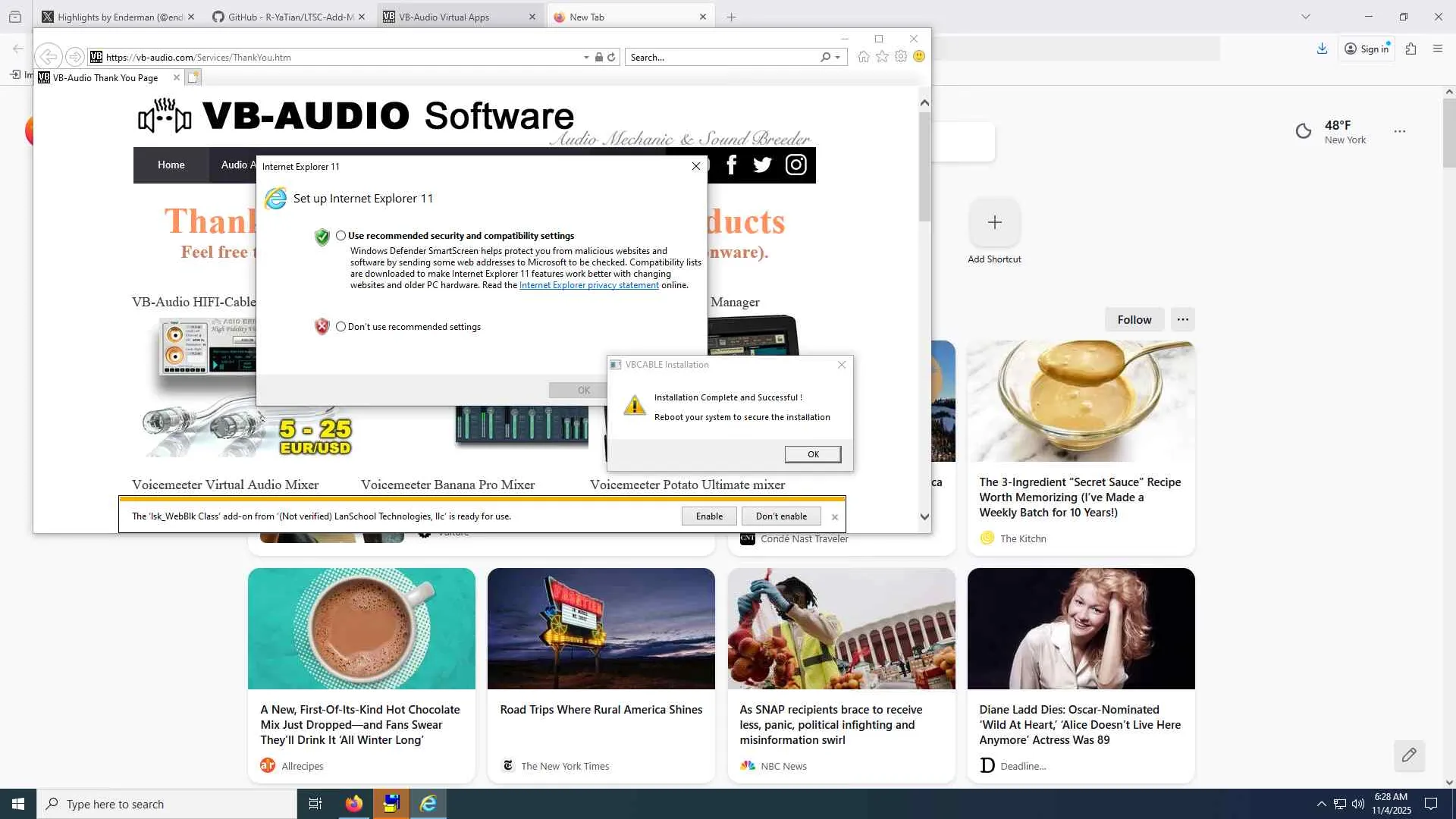Click the IE home icon
The width and height of the screenshot is (1456, 819).
pyautogui.click(x=863, y=57)
